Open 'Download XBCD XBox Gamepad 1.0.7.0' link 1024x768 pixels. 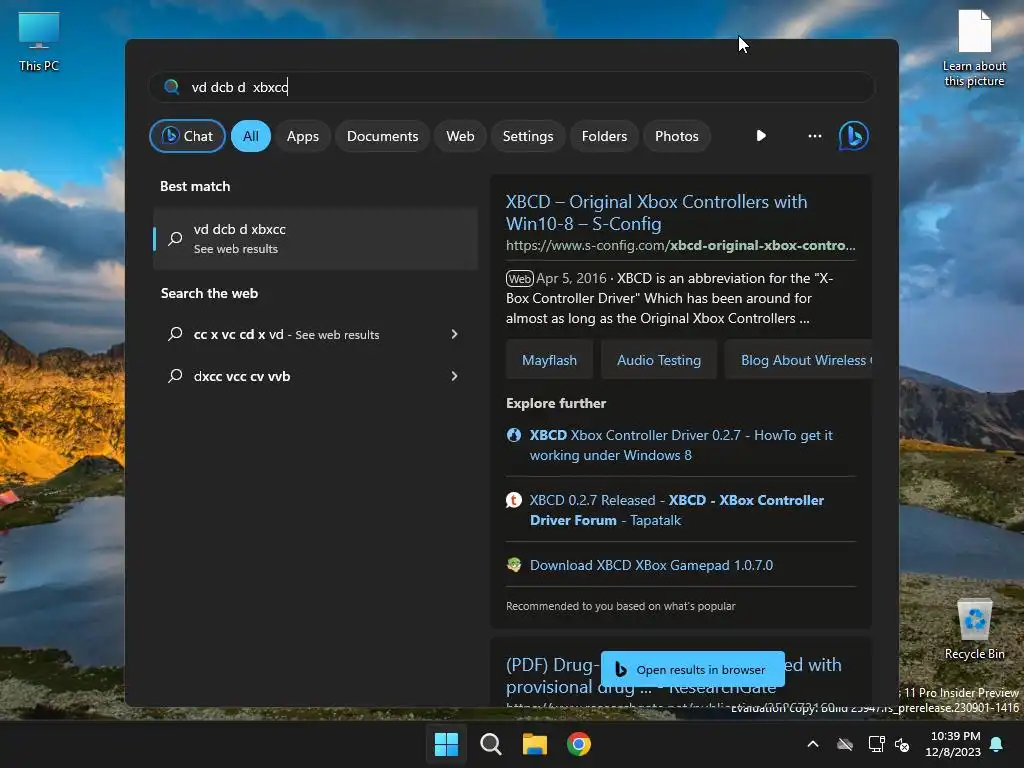(x=651, y=565)
